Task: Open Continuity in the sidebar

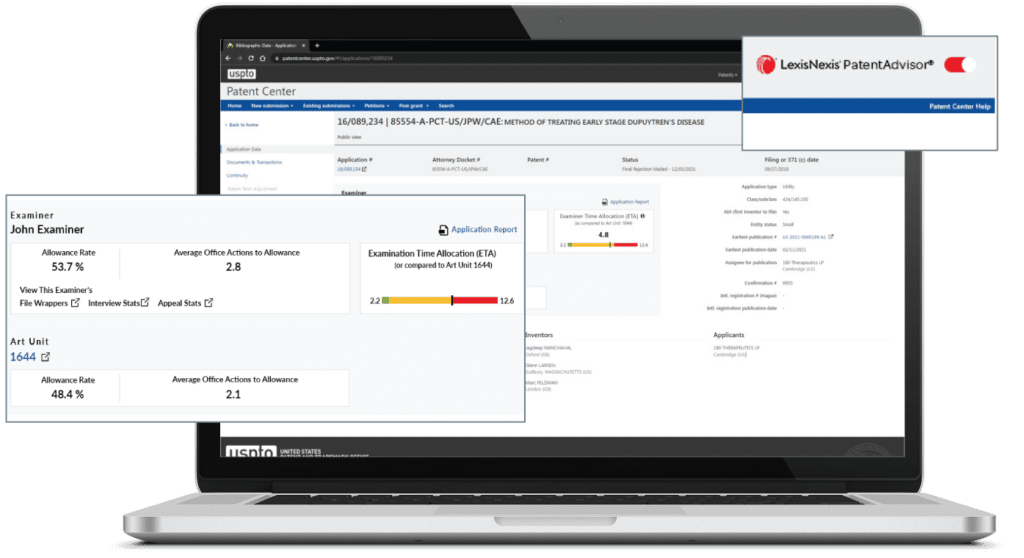Action: pyautogui.click(x=237, y=176)
